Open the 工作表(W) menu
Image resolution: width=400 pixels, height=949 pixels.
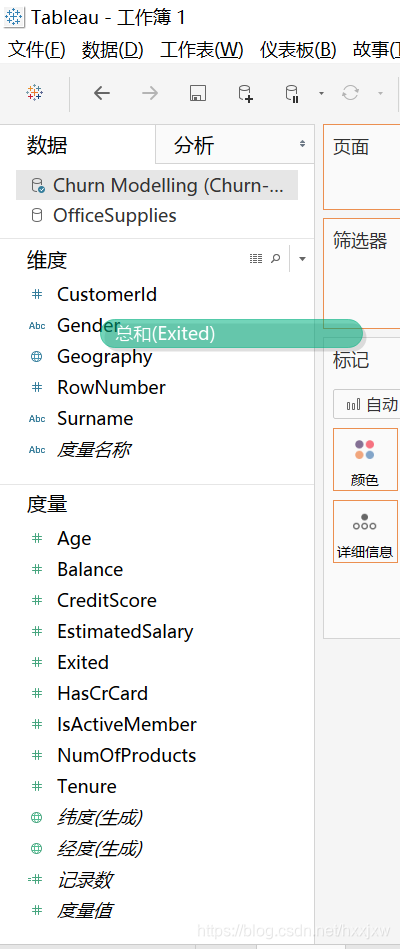202,50
